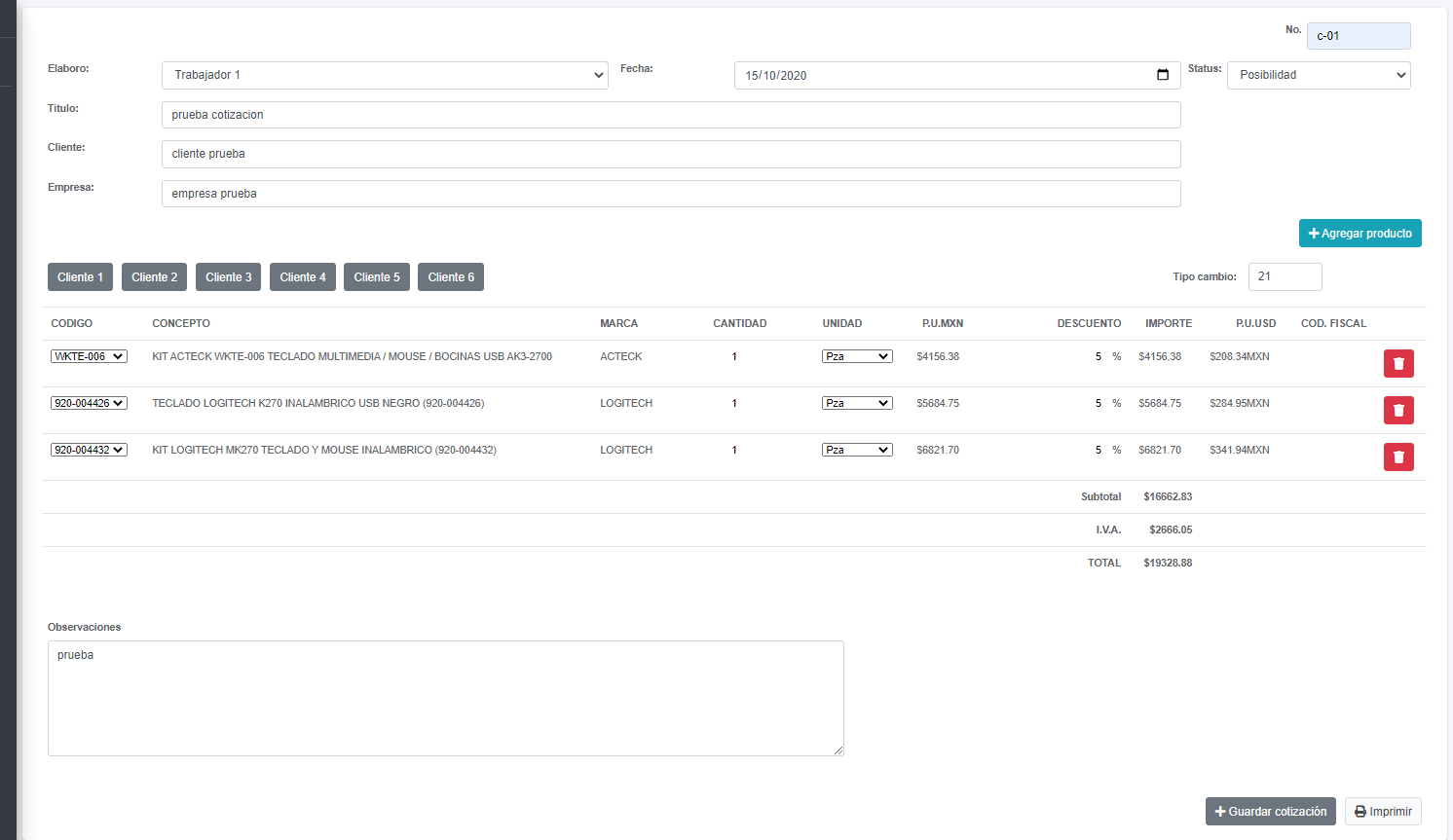Select Cliente 5 tab
The width and height of the screenshot is (1453, 840).
click(x=377, y=276)
